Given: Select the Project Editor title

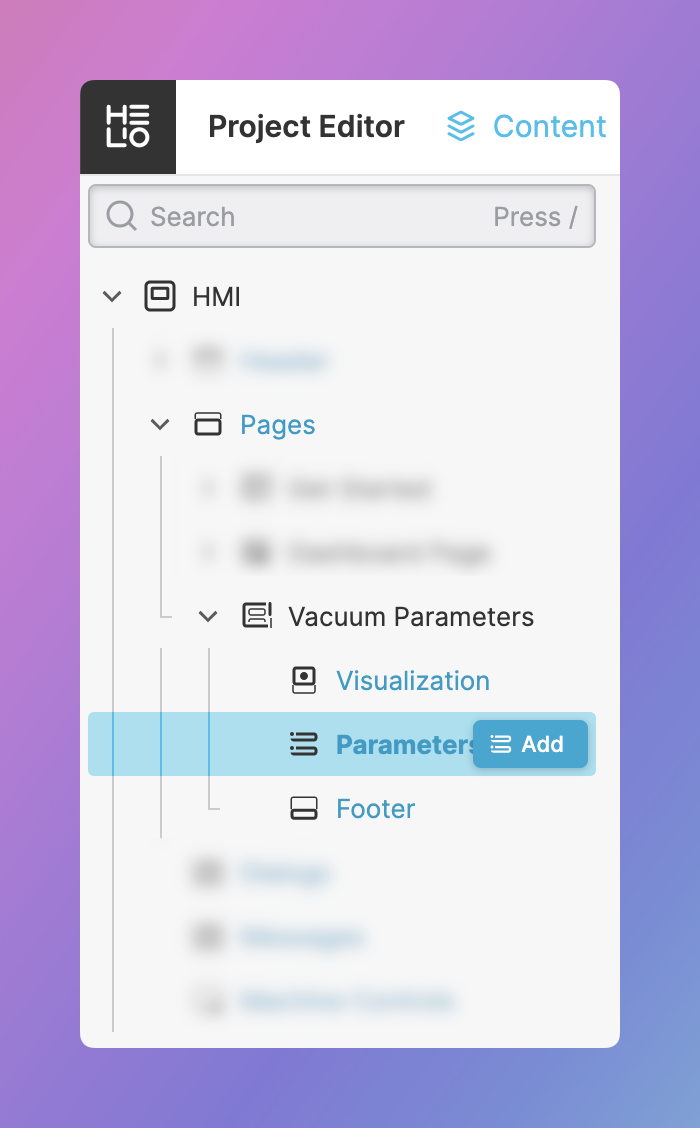Looking at the screenshot, I should pyautogui.click(x=306, y=127).
